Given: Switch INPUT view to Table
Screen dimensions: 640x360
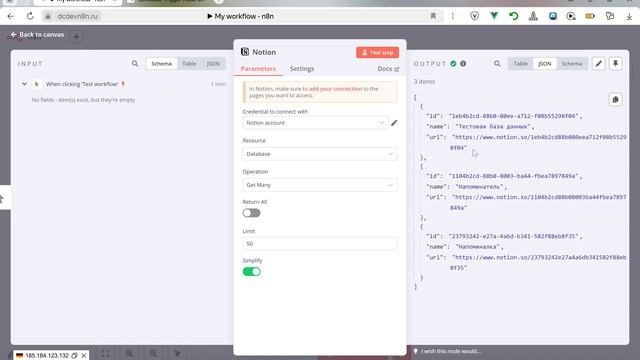Looking at the screenshot, I should [x=189, y=64].
